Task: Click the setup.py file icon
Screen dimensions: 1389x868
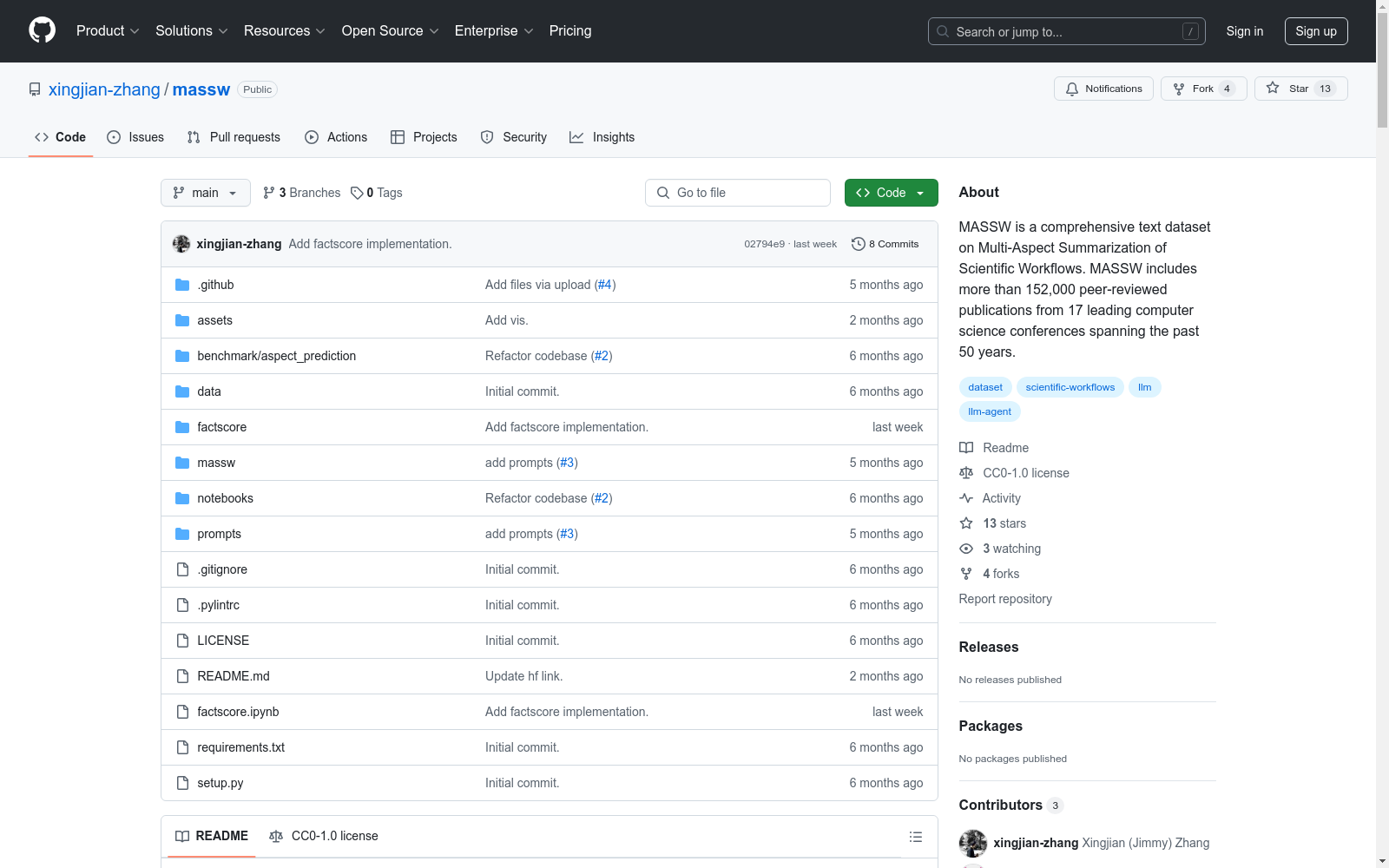Action: [182, 783]
